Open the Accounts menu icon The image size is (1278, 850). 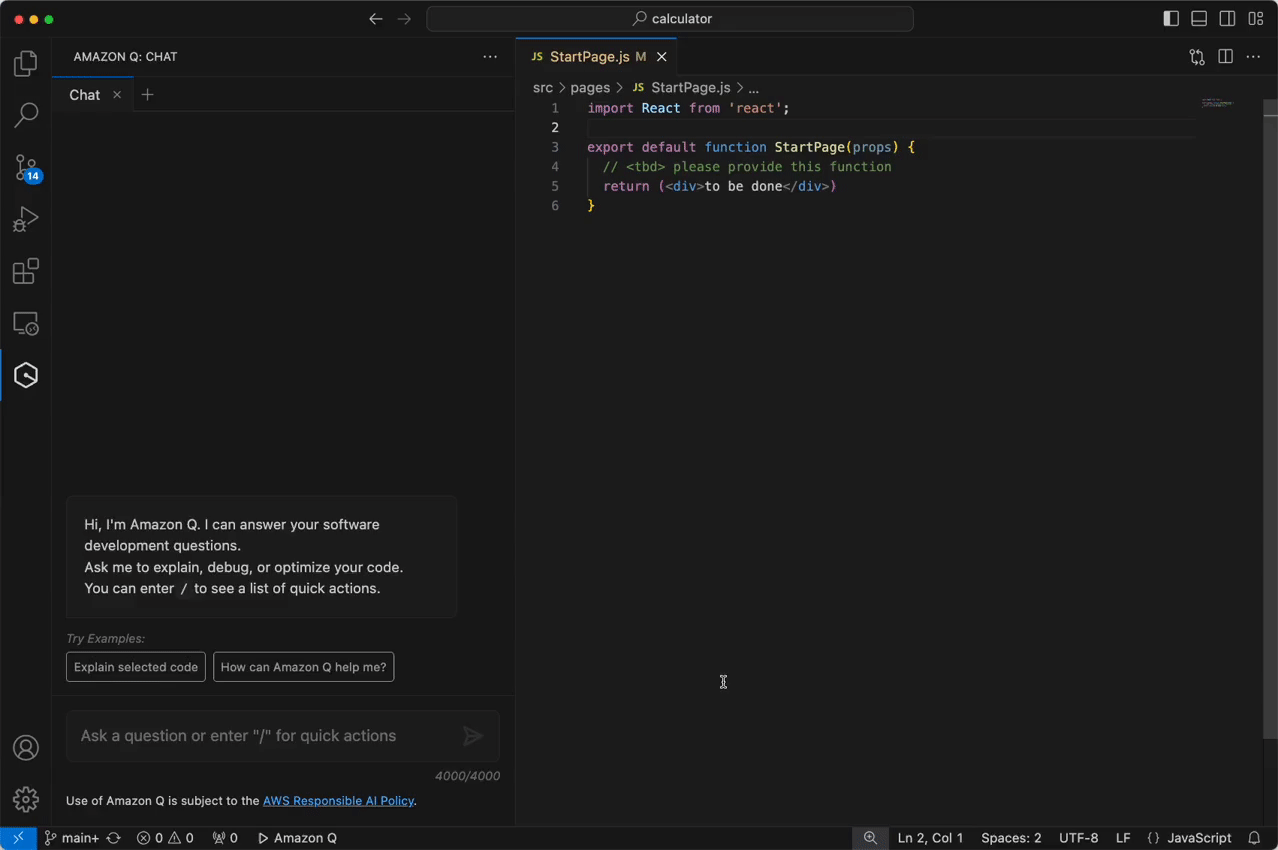point(26,748)
